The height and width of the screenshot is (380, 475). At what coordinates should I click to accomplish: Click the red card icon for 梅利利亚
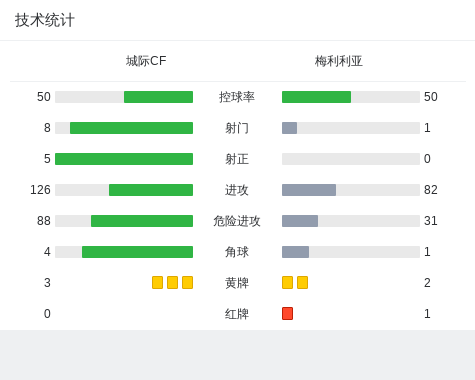pos(287,314)
